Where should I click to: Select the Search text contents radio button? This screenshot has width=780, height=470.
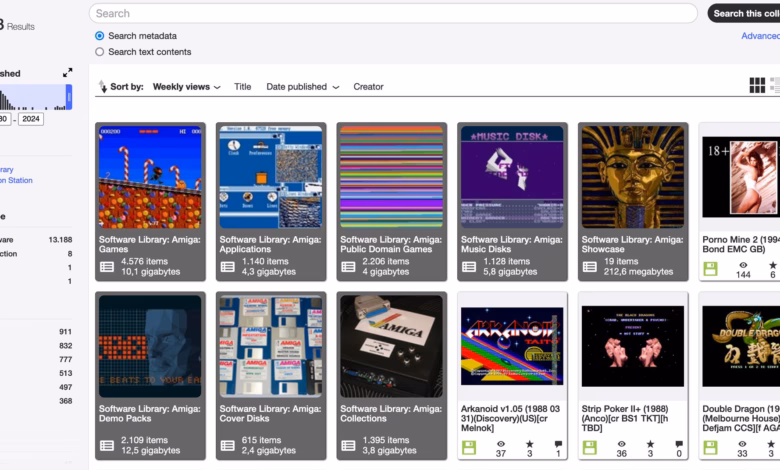[x=99, y=52]
